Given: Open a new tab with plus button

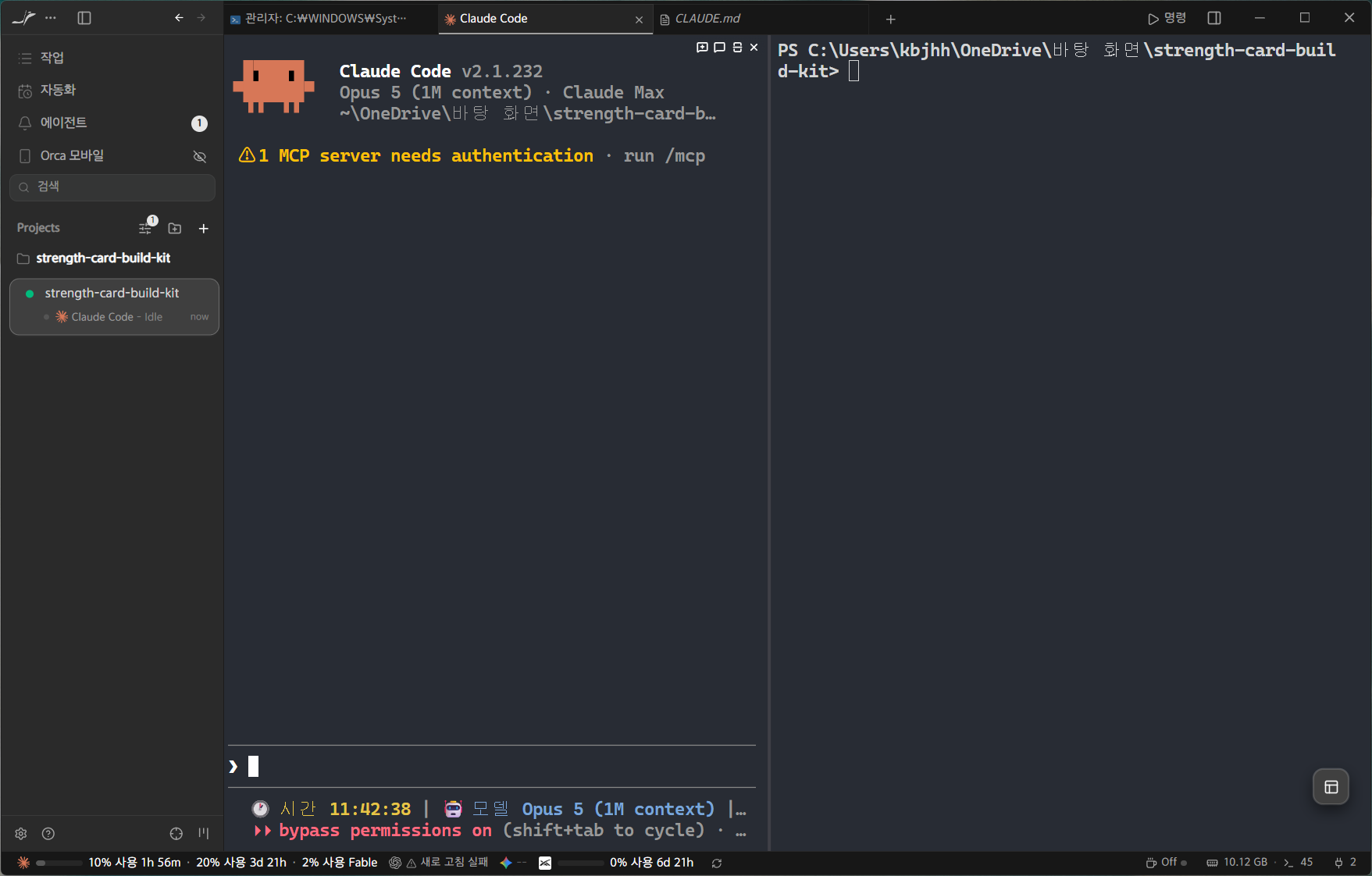Looking at the screenshot, I should pos(891,19).
